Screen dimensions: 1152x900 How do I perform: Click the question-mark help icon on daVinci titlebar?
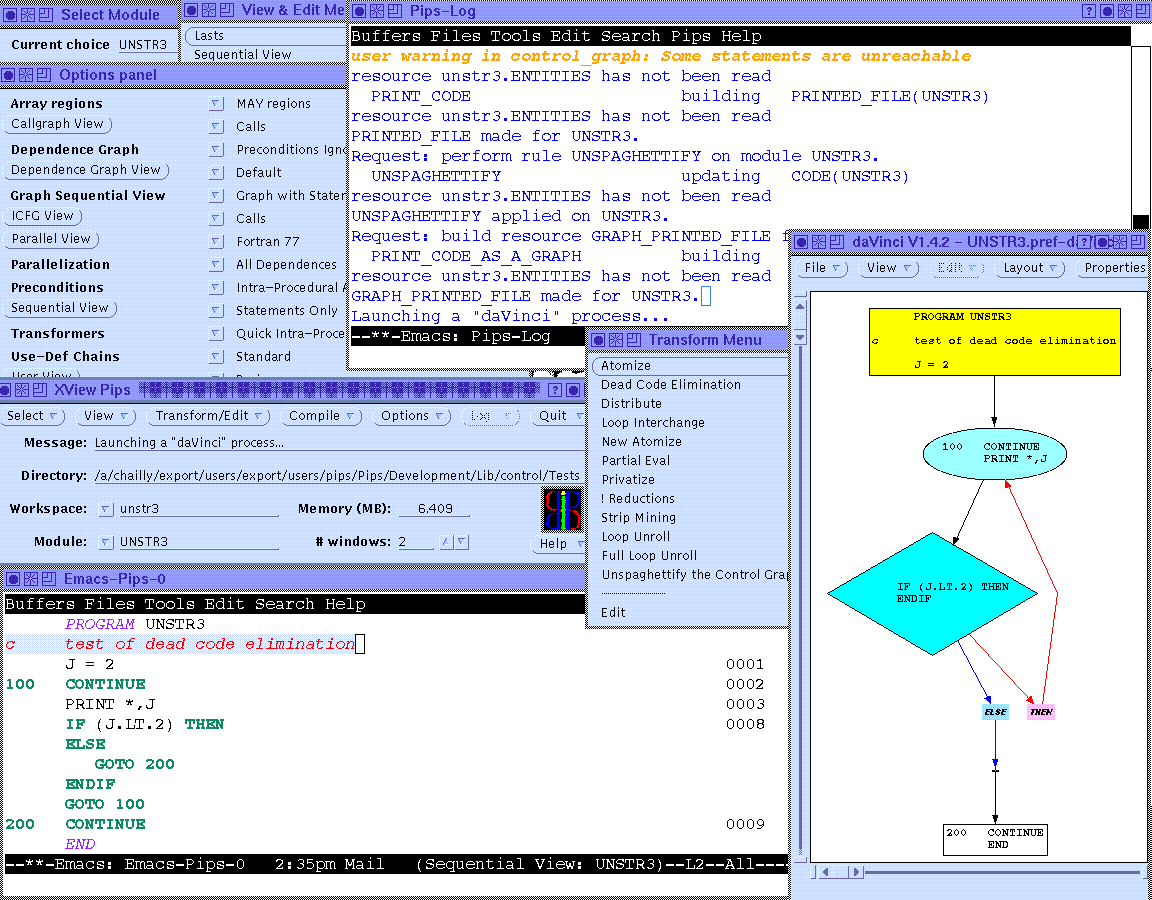tap(1084, 242)
